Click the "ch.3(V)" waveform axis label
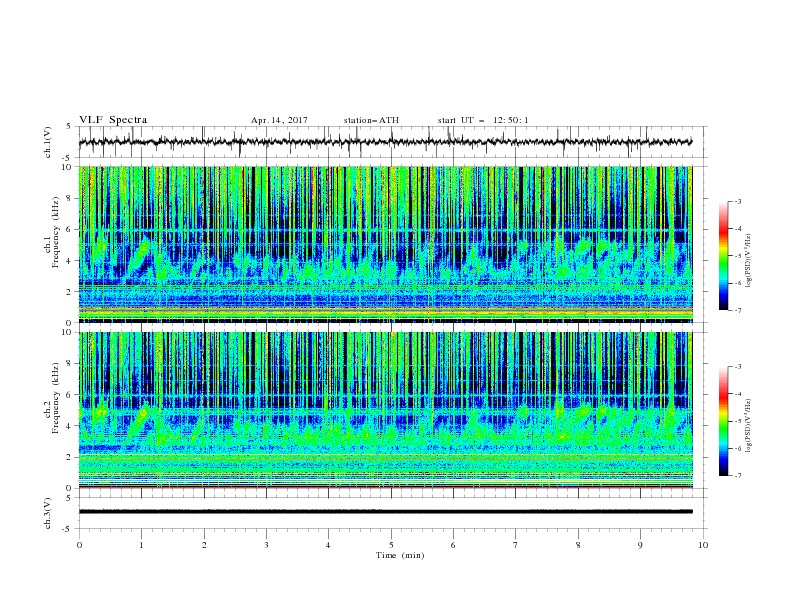The height and width of the screenshot is (612, 792). click(48, 513)
